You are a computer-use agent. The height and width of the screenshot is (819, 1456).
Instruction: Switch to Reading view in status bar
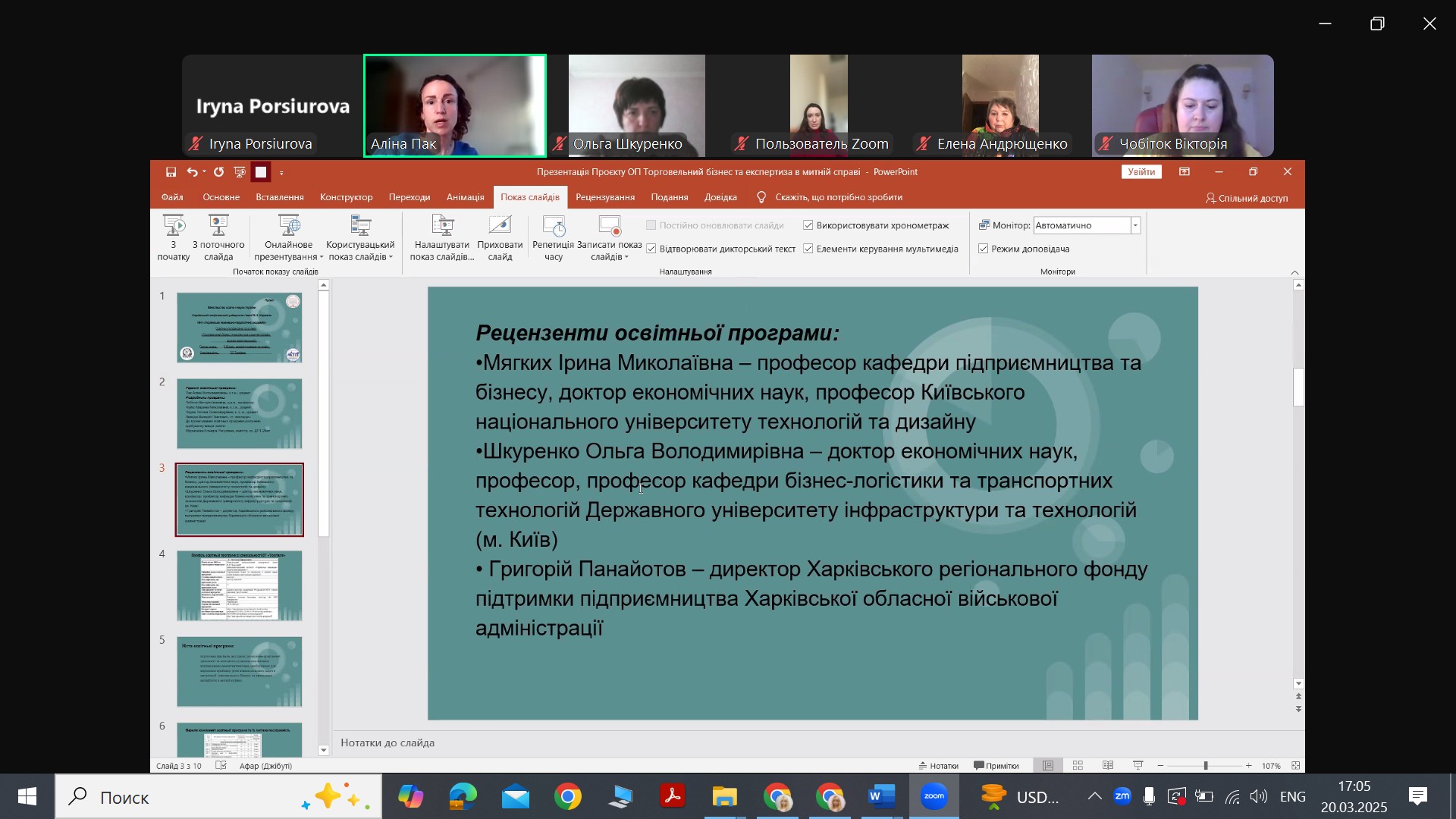tap(1108, 766)
